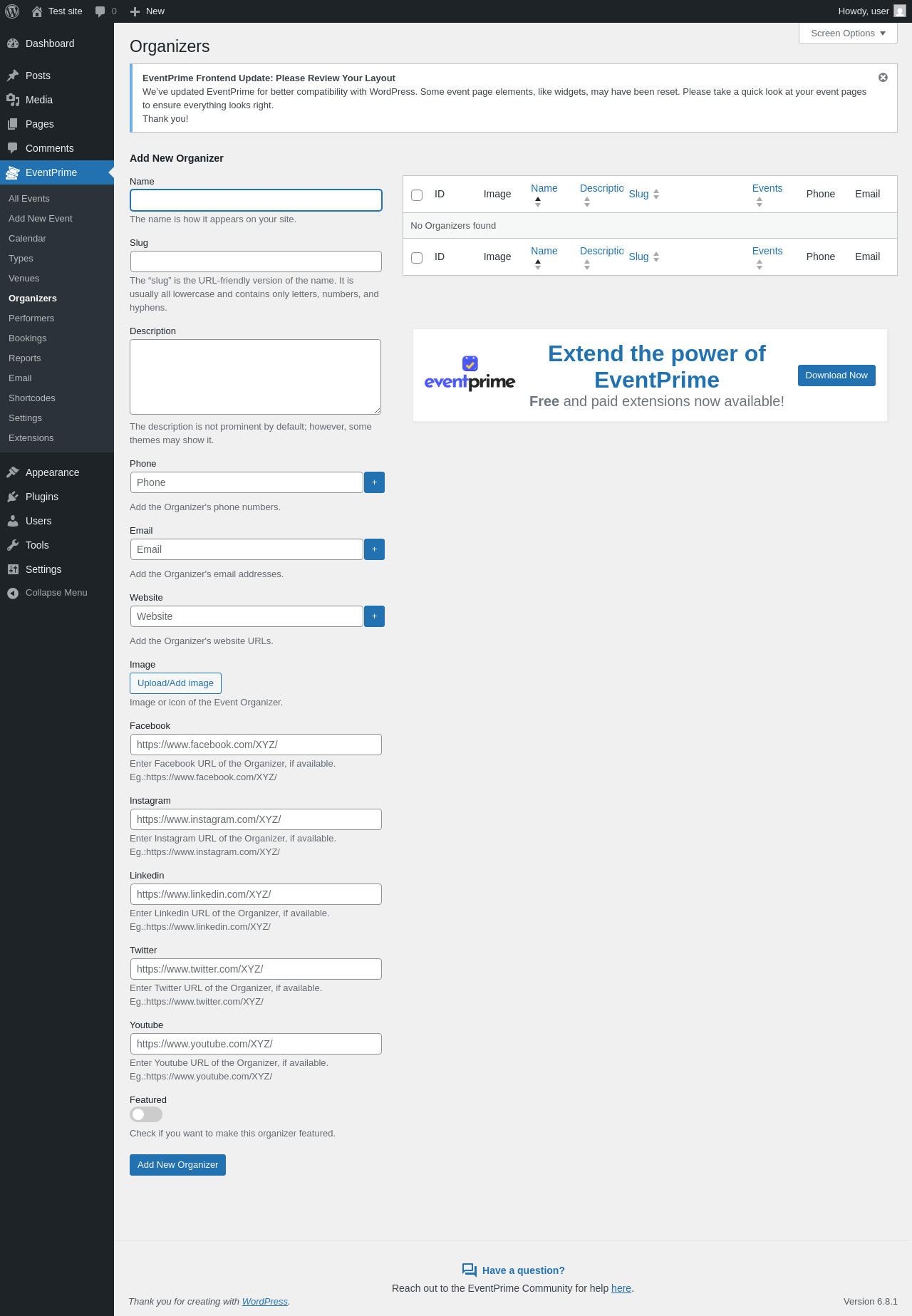Click the Posts pushpin icon
This screenshot has width=912, height=1316.
tap(13, 76)
